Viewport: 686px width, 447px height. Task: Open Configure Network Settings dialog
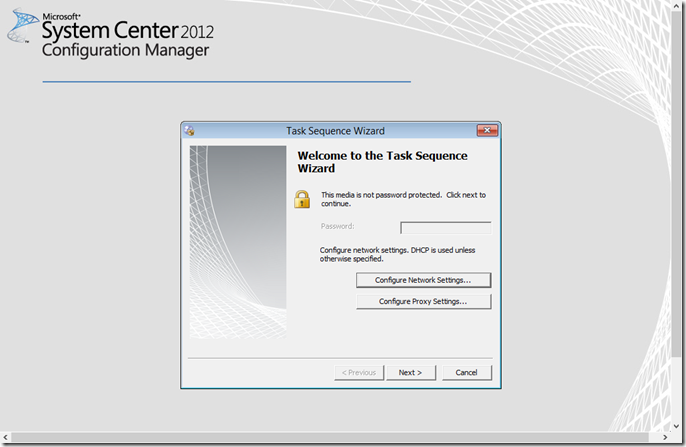[x=423, y=280]
